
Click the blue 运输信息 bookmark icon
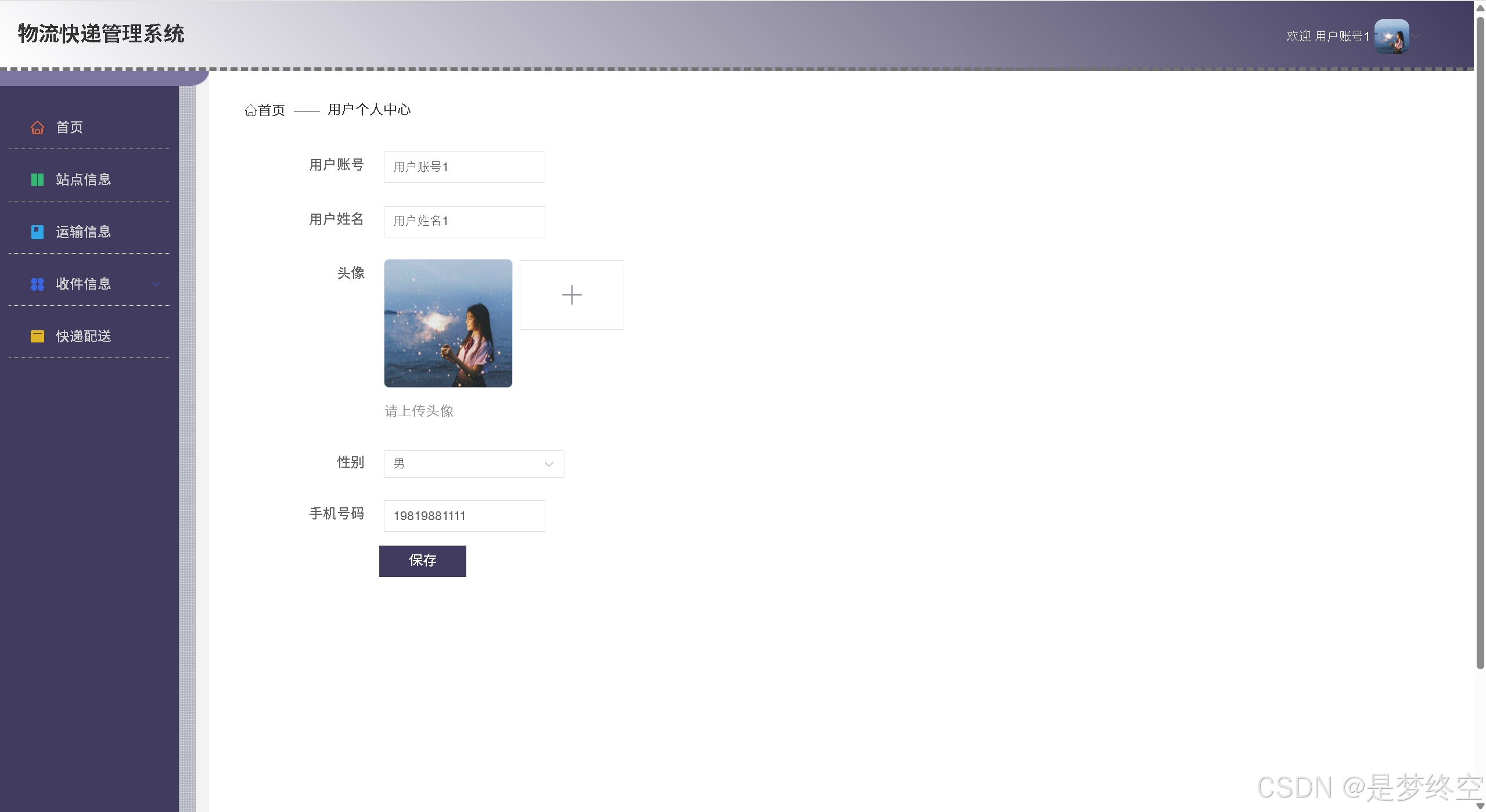point(37,232)
